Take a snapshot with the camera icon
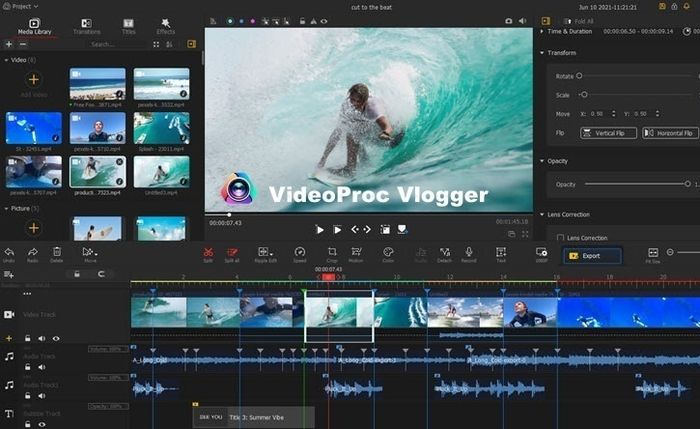The image size is (700, 429). point(508,21)
